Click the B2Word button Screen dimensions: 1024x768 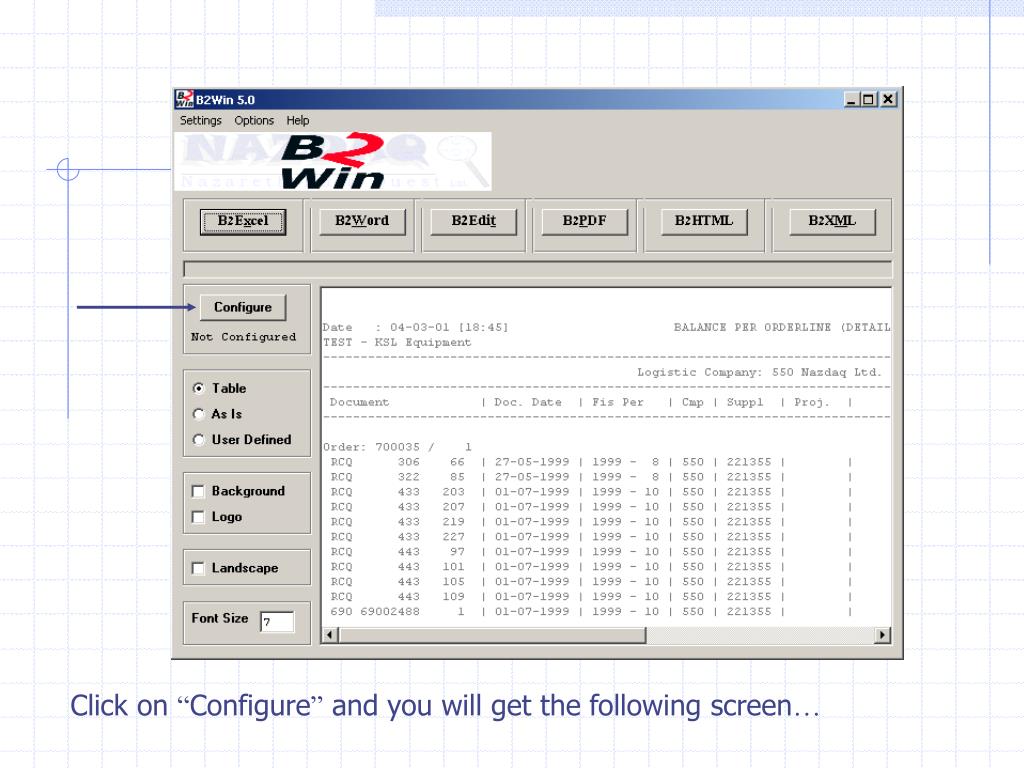362,221
